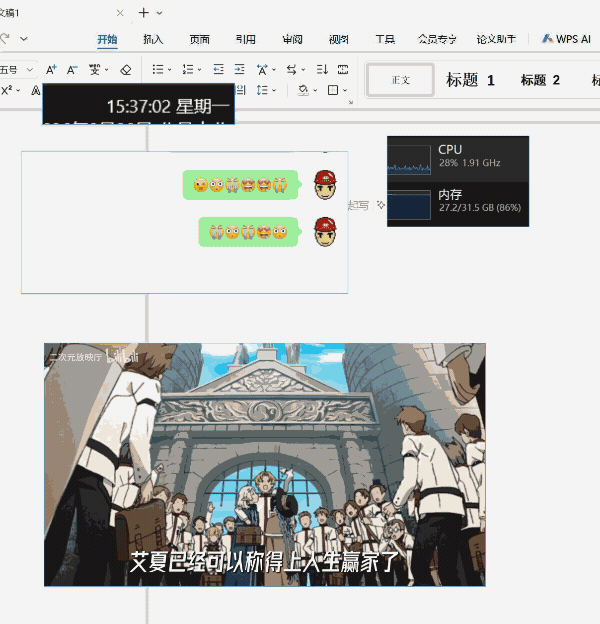This screenshot has height=624, width=600.
Task: Select the 文稿1 document tab
Action: pos(10,13)
